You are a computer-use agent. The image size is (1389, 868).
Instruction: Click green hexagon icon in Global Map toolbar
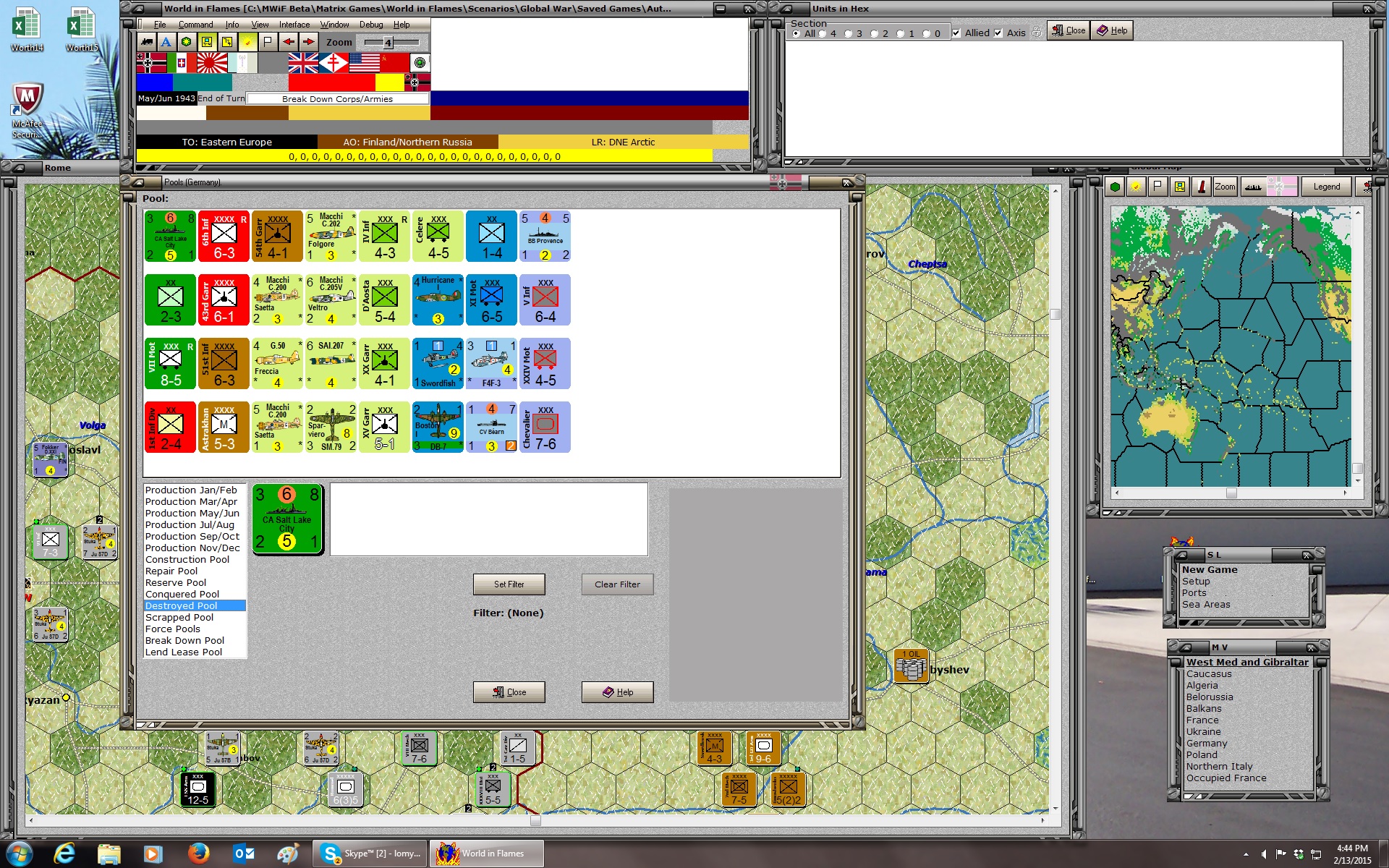pos(1116,187)
